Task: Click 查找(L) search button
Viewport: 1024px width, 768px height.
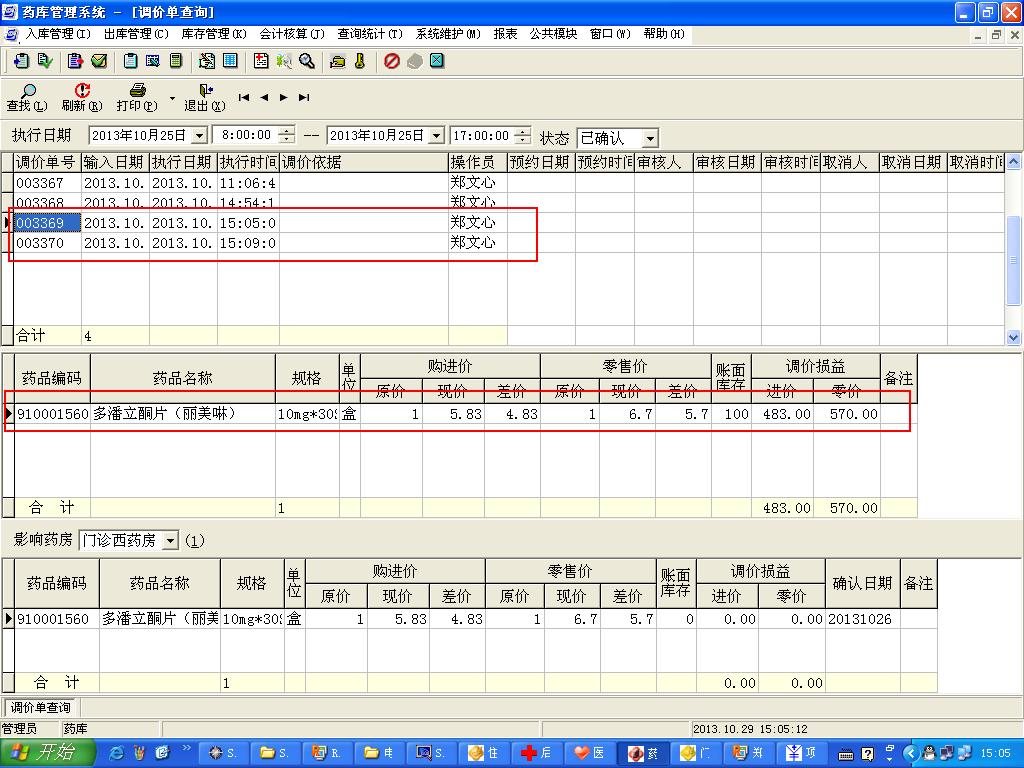Action: [27, 97]
